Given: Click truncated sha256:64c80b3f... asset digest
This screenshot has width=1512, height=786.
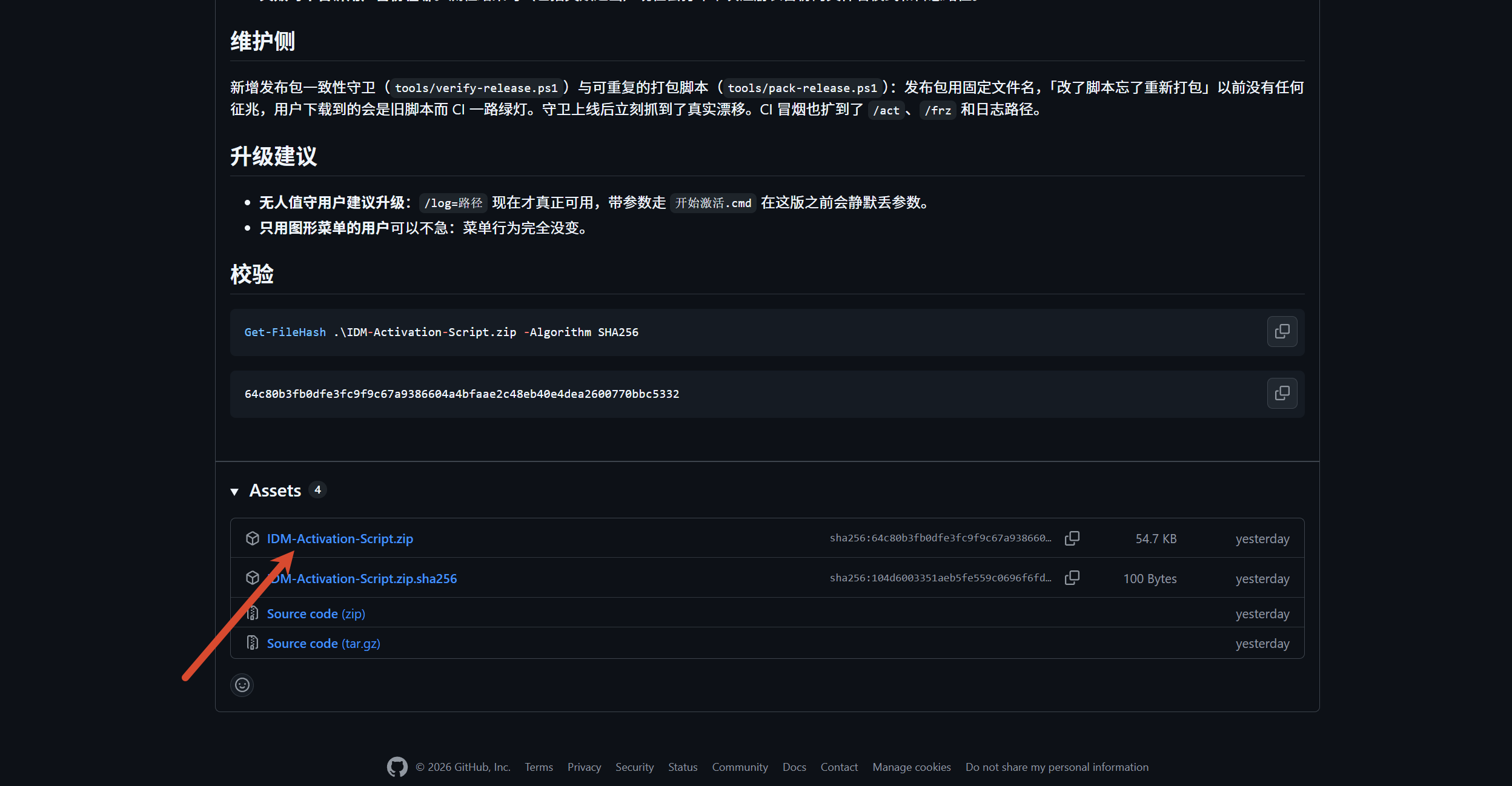Looking at the screenshot, I should (x=940, y=538).
